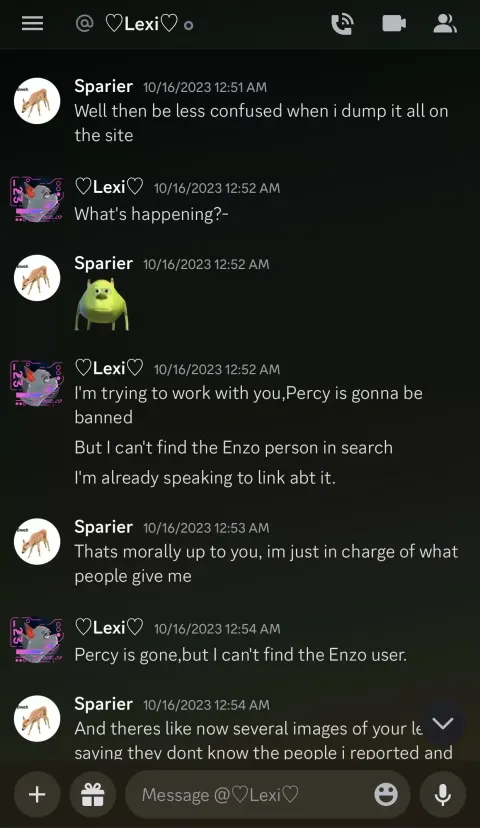Click the @ symbol in header

click(x=84, y=23)
